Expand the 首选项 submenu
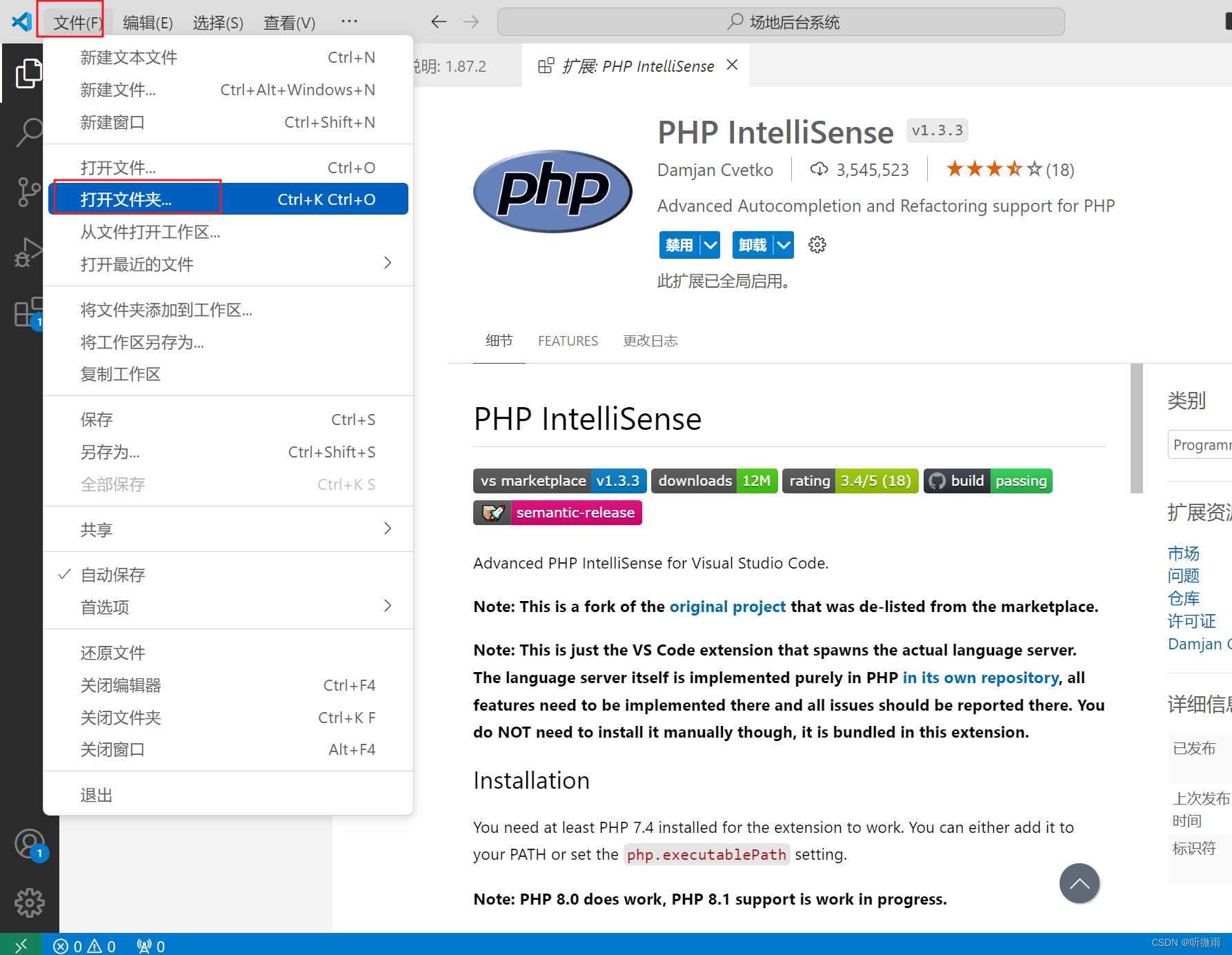The height and width of the screenshot is (955, 1232). (228, 607)
